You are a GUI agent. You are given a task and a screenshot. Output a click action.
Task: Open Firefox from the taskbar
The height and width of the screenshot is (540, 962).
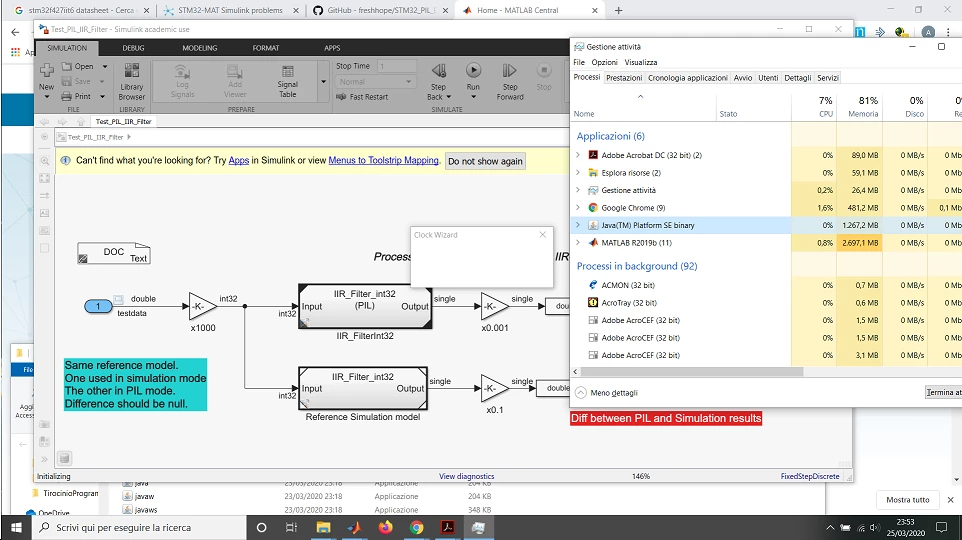(385, 527)
